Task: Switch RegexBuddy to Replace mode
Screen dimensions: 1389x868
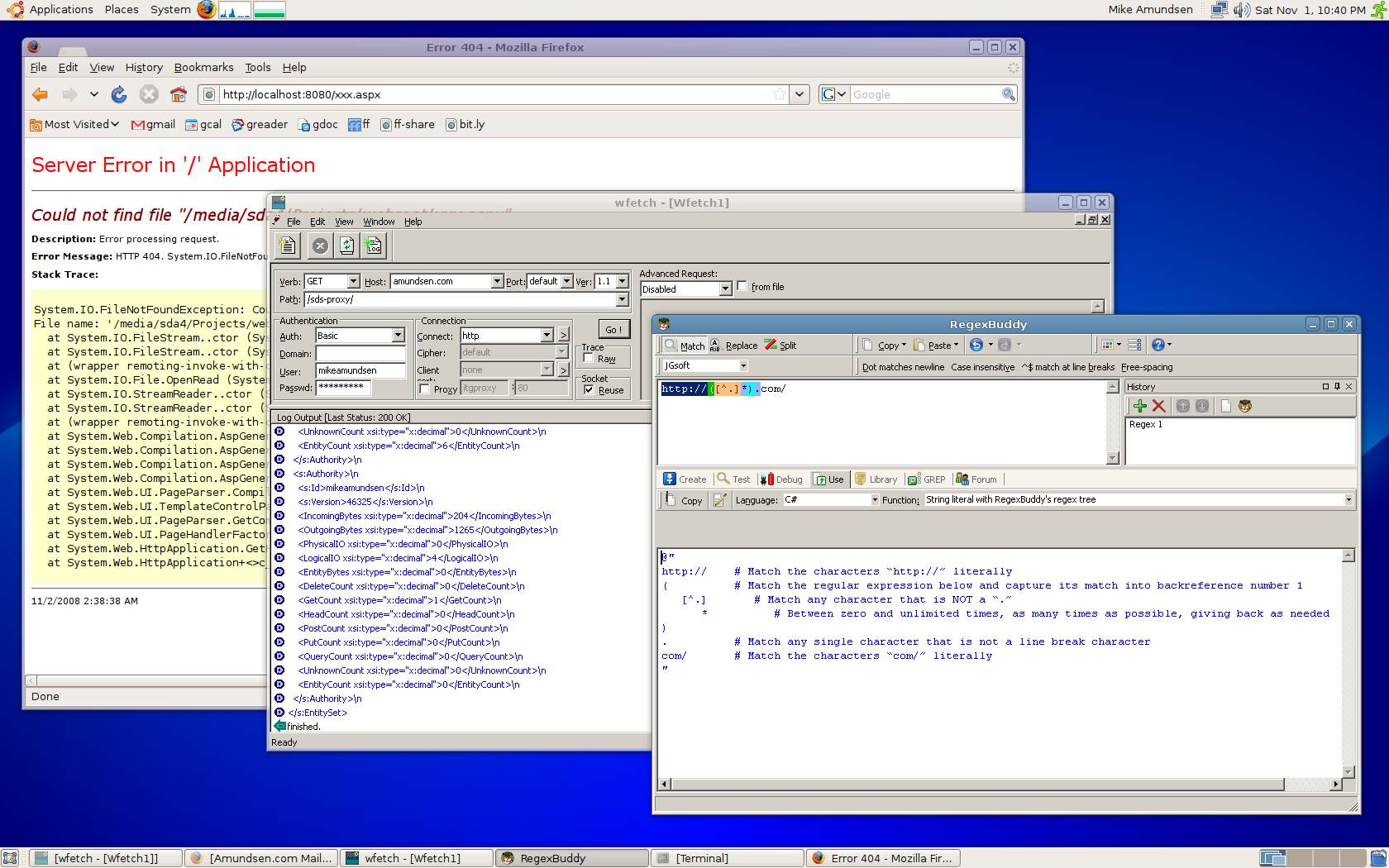Action: pos(733,346)
